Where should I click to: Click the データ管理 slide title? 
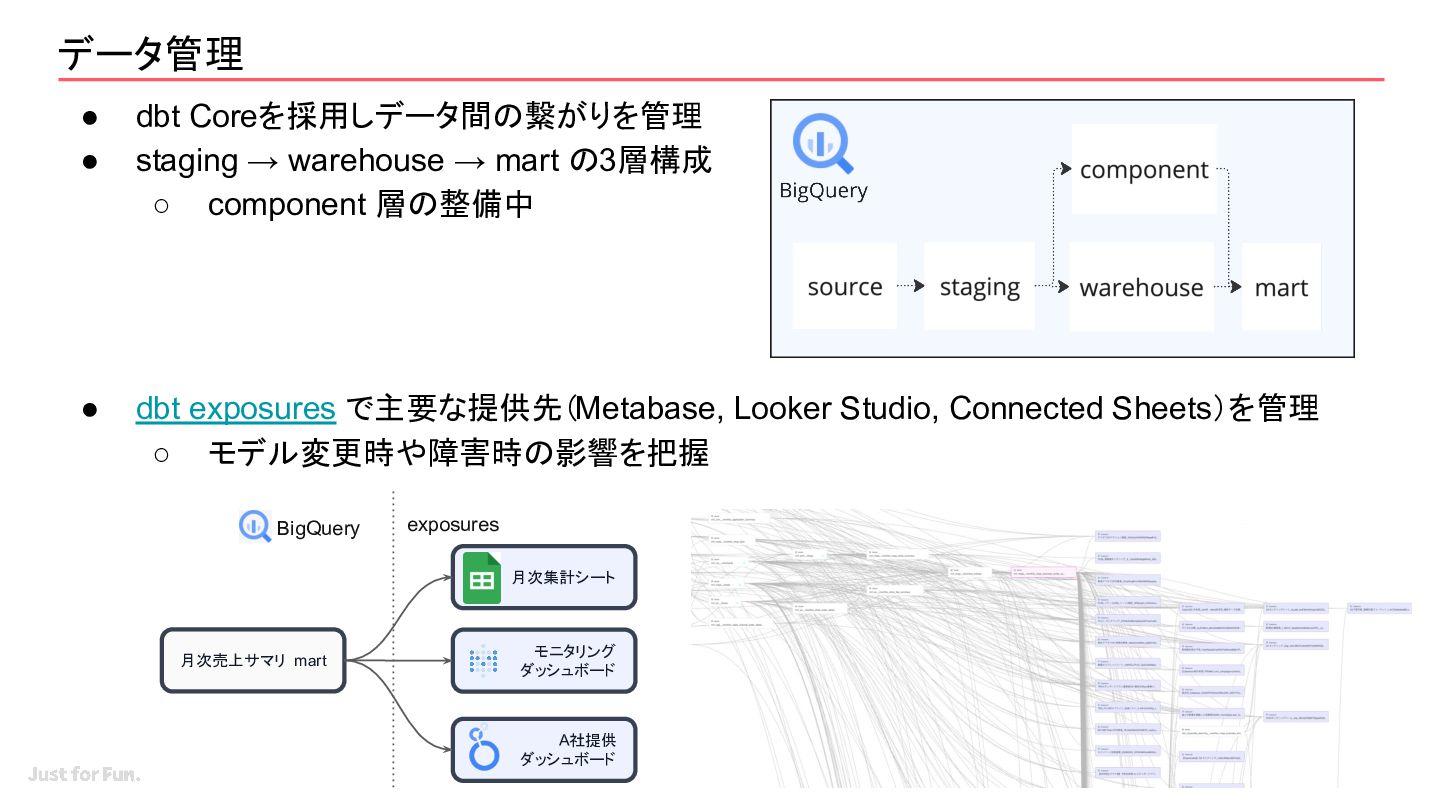click(151, 53)
